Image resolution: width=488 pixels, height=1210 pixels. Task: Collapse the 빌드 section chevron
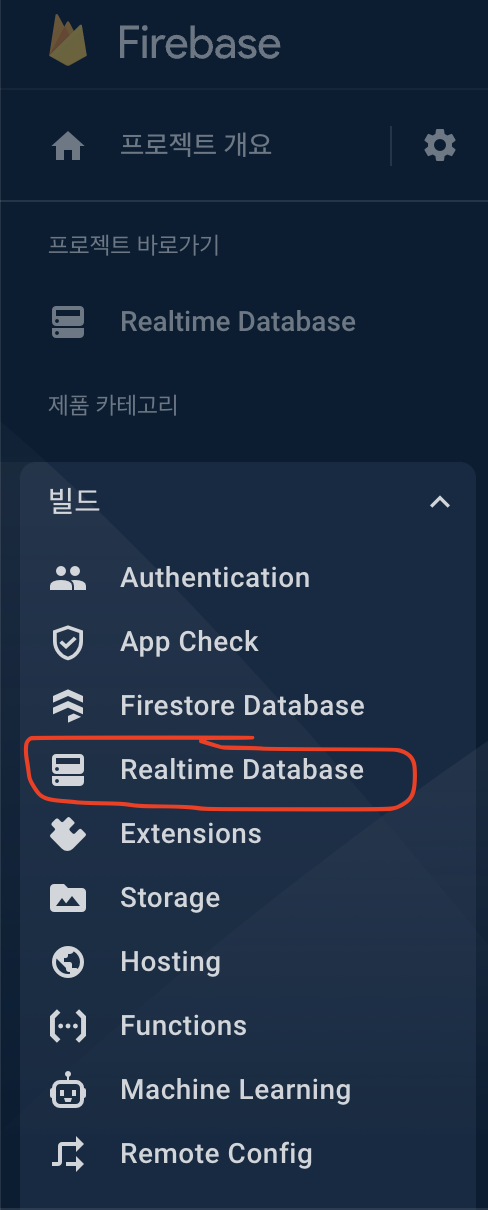(x=439, y=502)
